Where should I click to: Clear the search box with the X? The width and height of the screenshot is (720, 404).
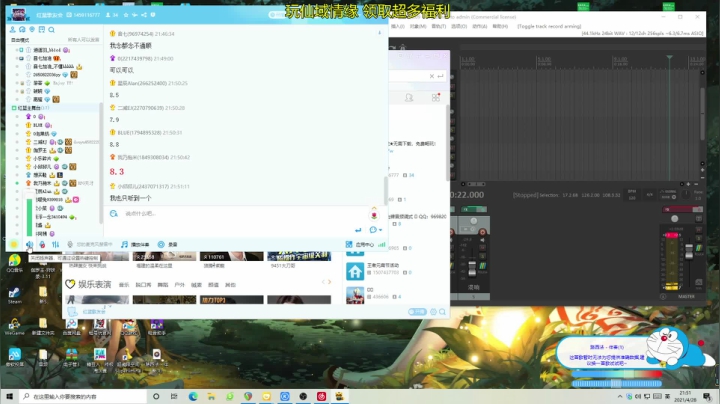[432, 76]
